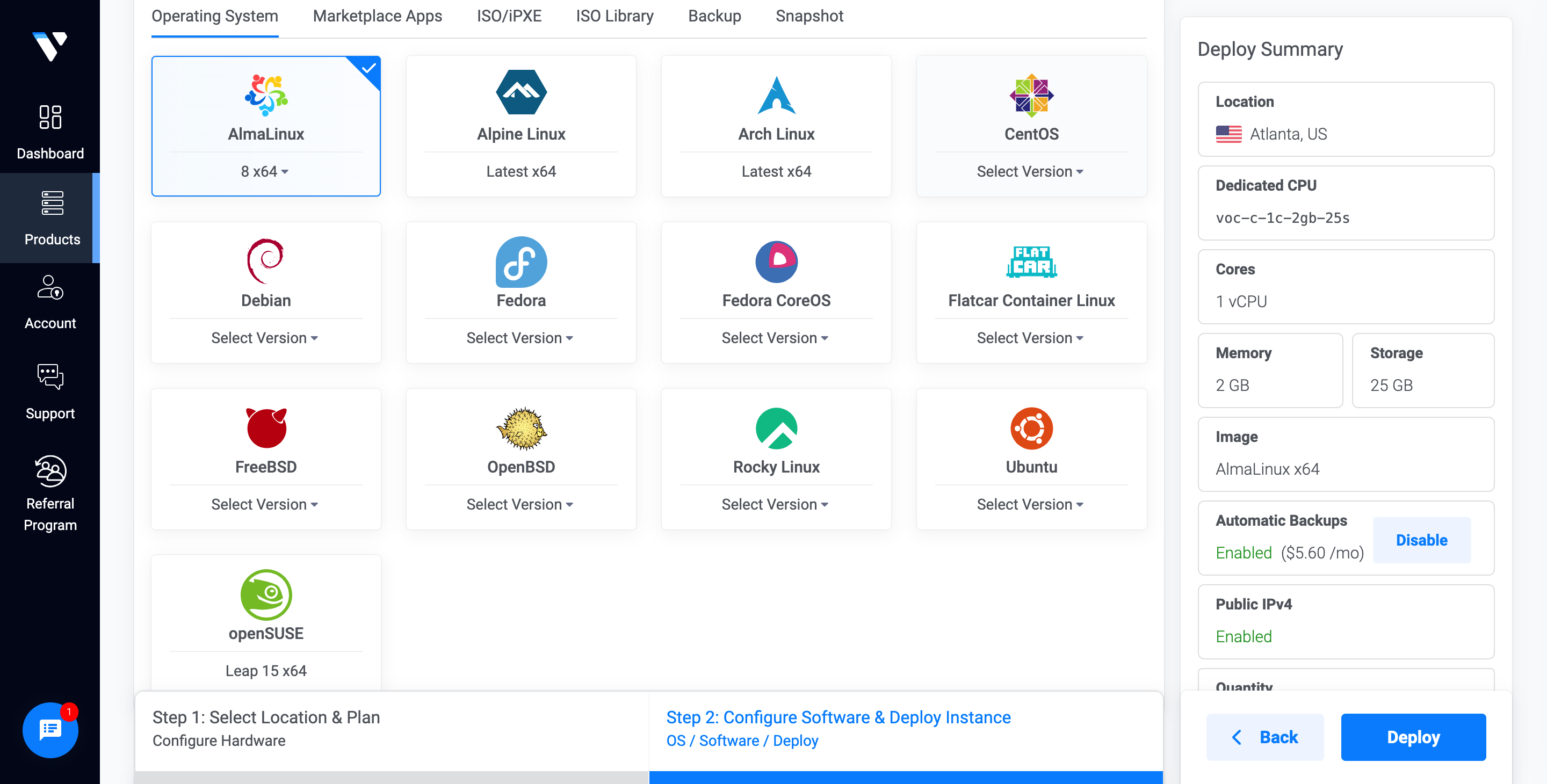Switch to the Marketplace Apps tab
Image resolution: width=1547 pixels, height=784 pixels.
[x=377, y=16]
